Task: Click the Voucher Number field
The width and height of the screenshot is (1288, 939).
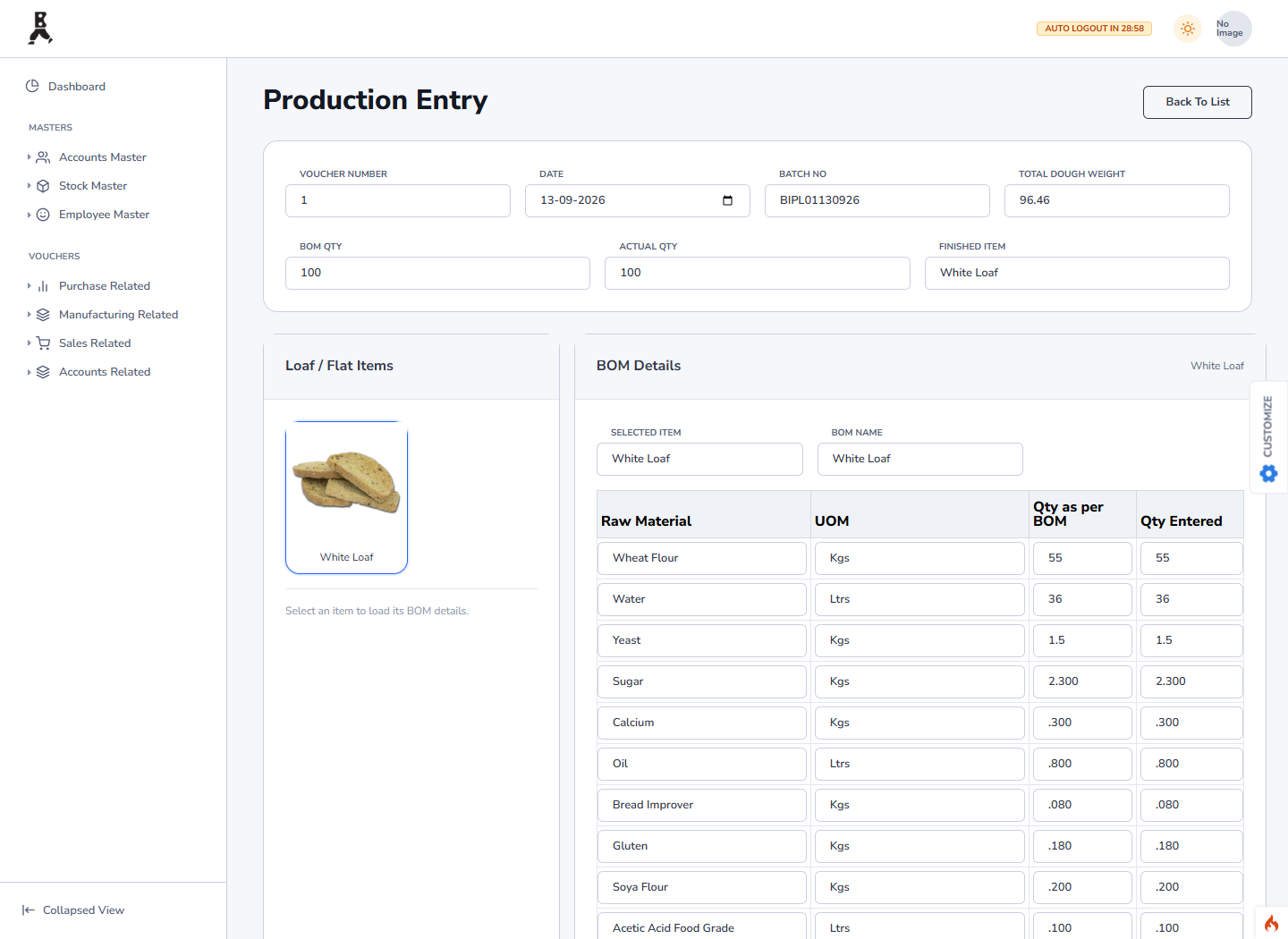Action: click(398, 200)
